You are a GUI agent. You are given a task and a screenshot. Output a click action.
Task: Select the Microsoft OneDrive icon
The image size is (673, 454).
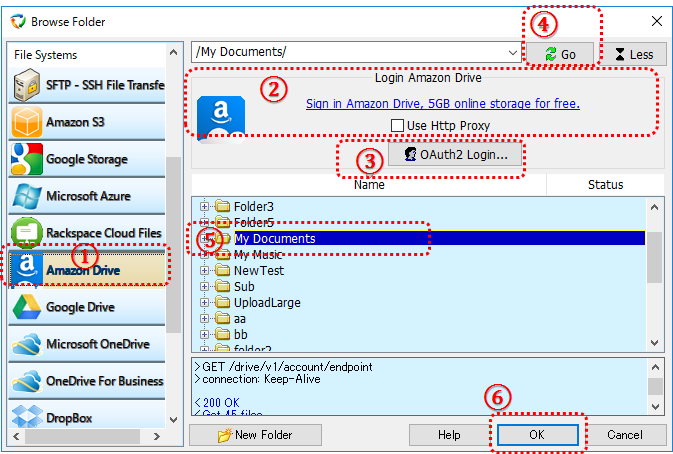click(x=27, y=344)
